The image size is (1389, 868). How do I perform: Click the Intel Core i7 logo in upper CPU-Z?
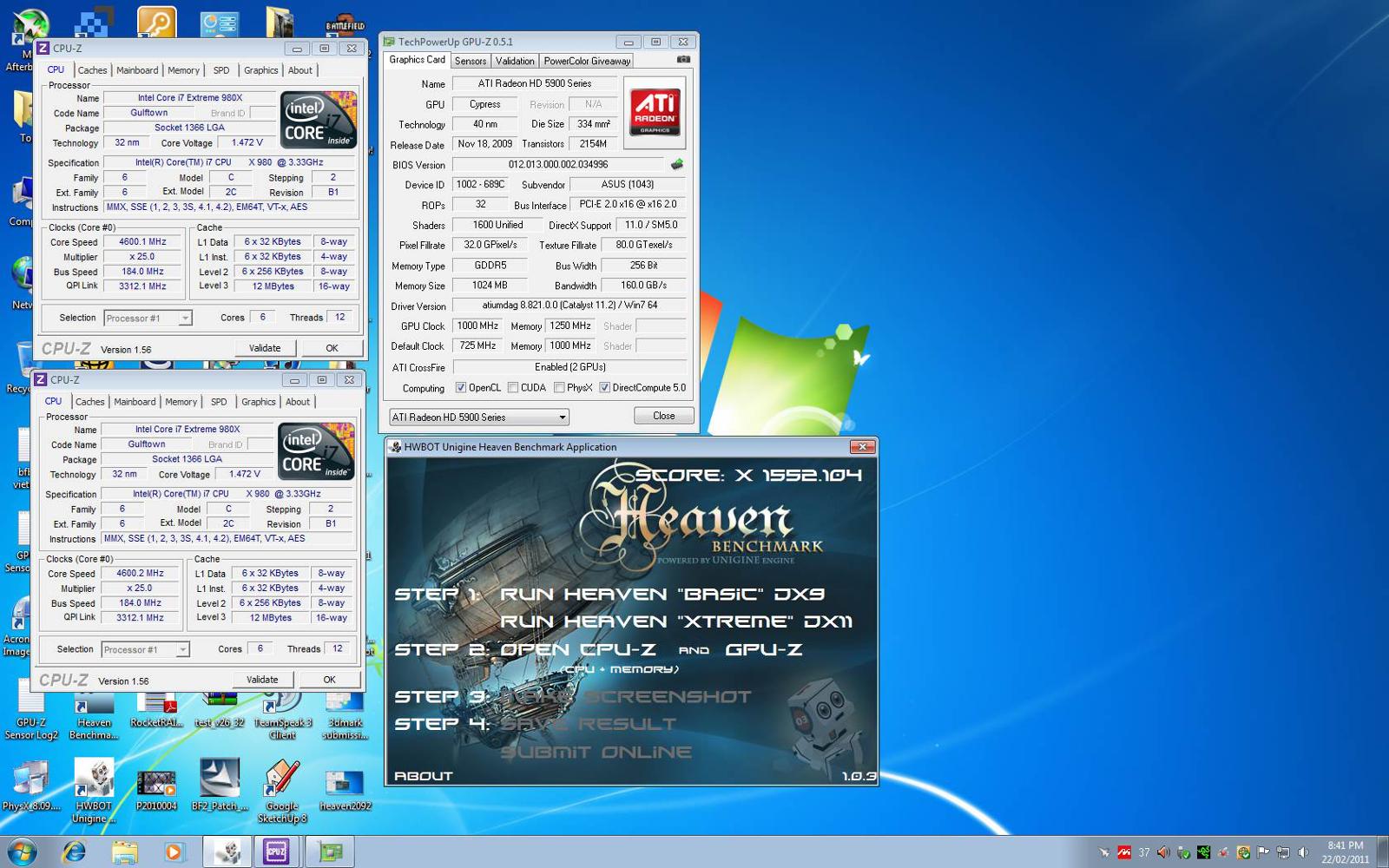coord(319,120)
